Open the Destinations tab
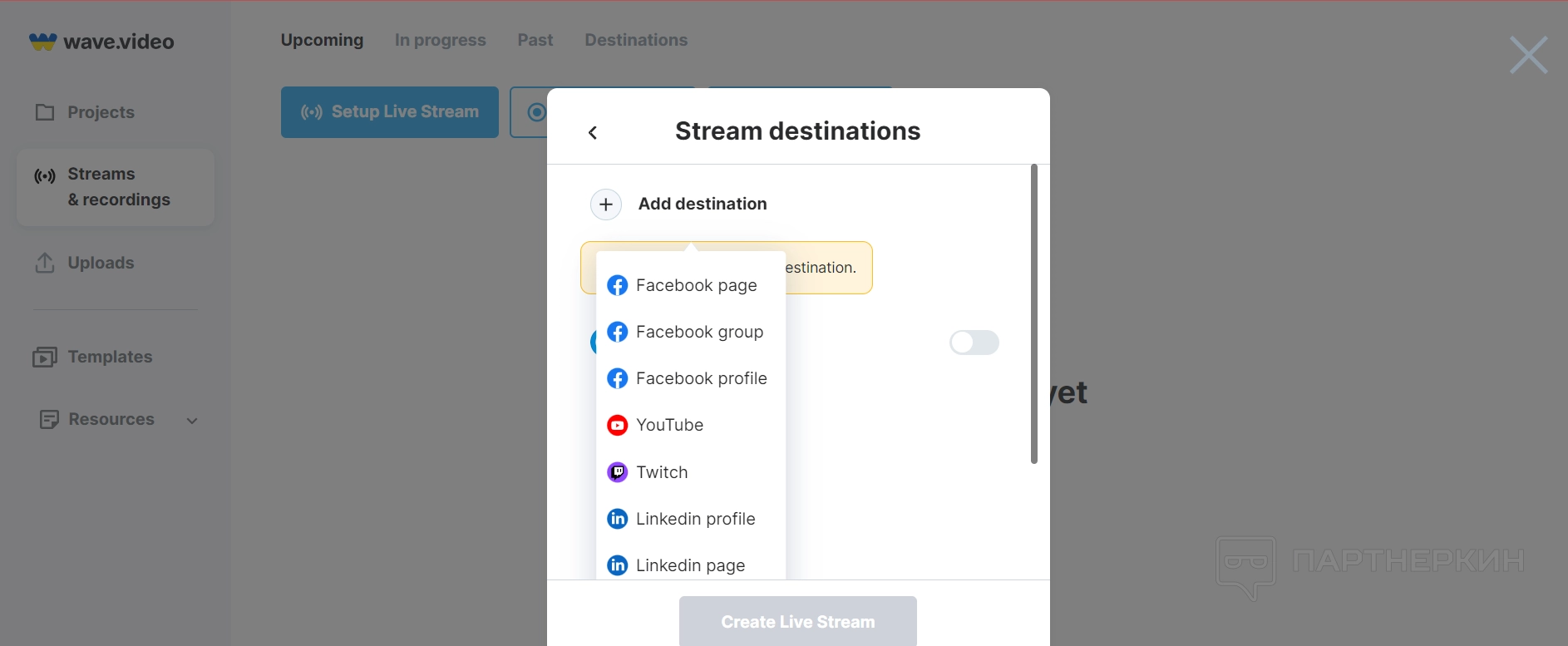 click(x=636, y=40)
